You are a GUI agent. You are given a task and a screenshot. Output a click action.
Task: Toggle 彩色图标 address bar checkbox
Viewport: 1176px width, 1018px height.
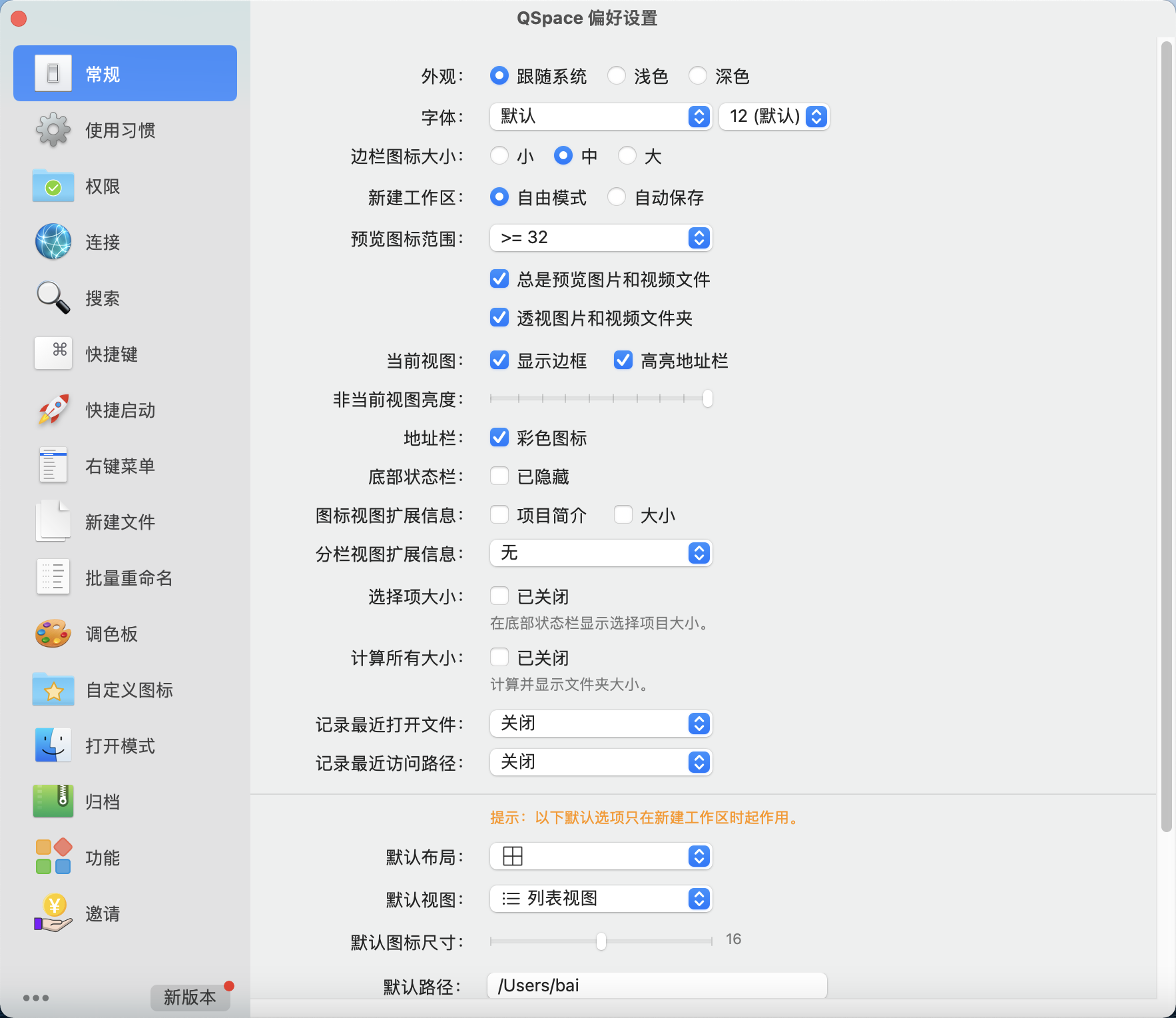pyautogui.click(x=499, y=437)
